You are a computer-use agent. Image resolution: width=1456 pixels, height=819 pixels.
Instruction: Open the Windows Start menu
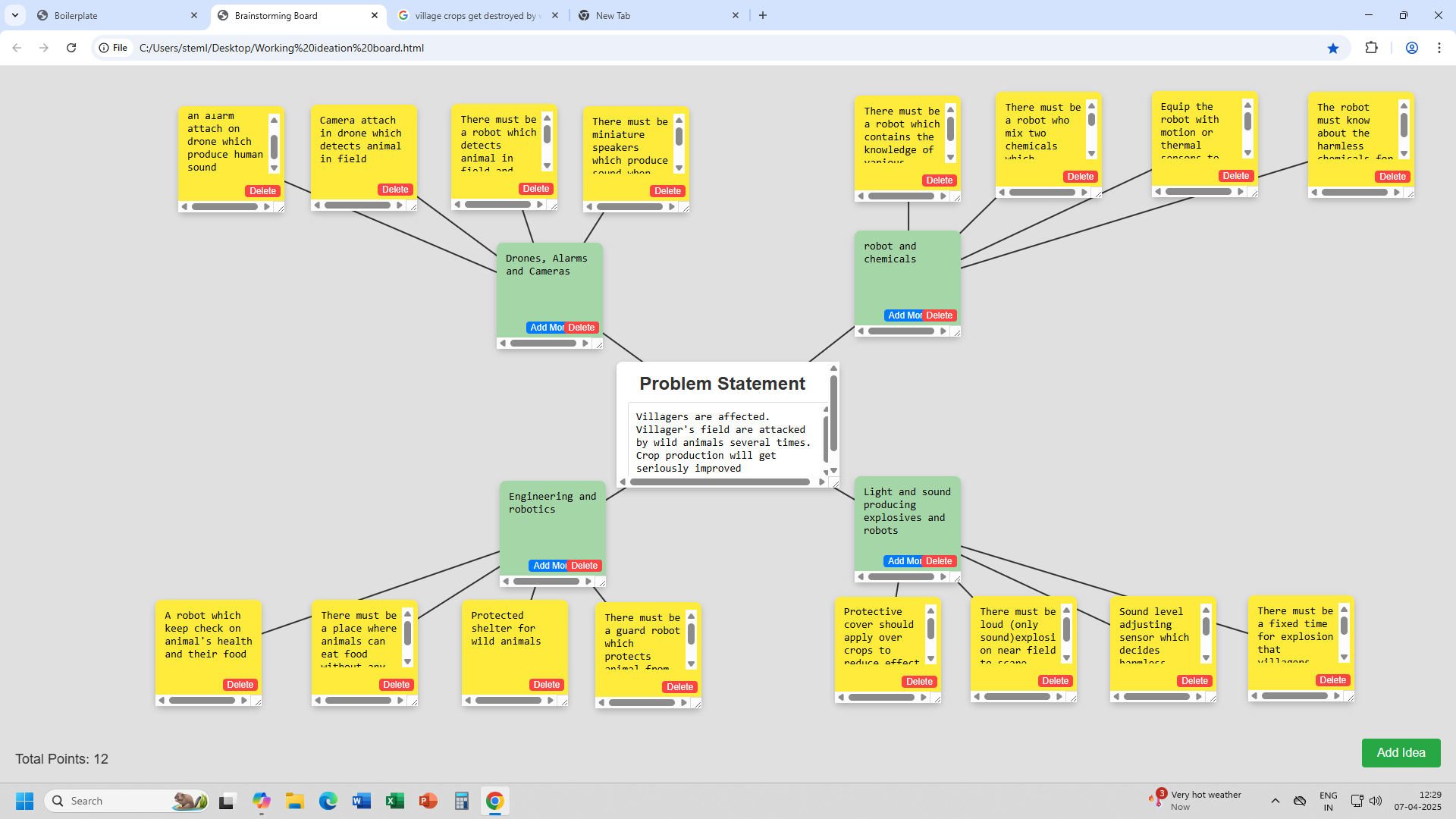[x=24, y=801]
